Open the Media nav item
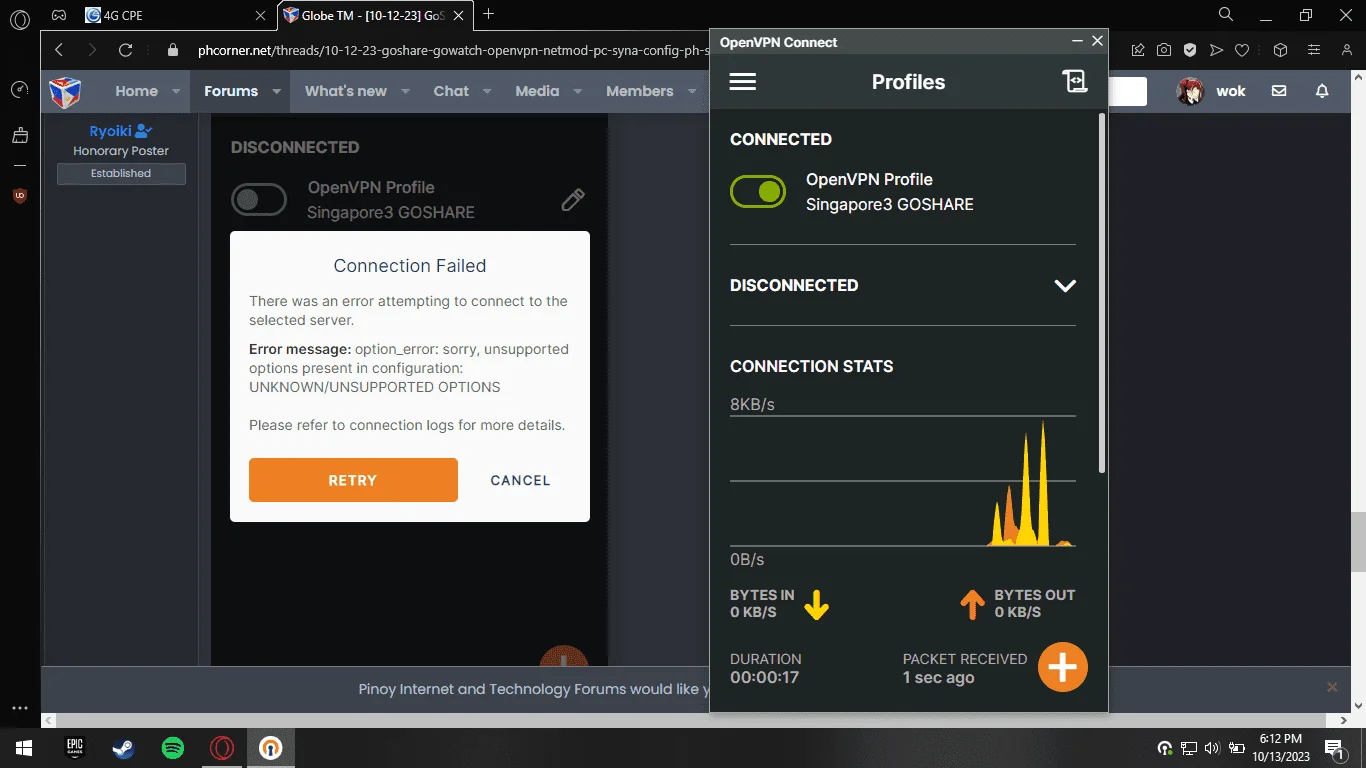The height and width of the screenshot is (768, 1366). pyautogui.click(x=537, y=91)
